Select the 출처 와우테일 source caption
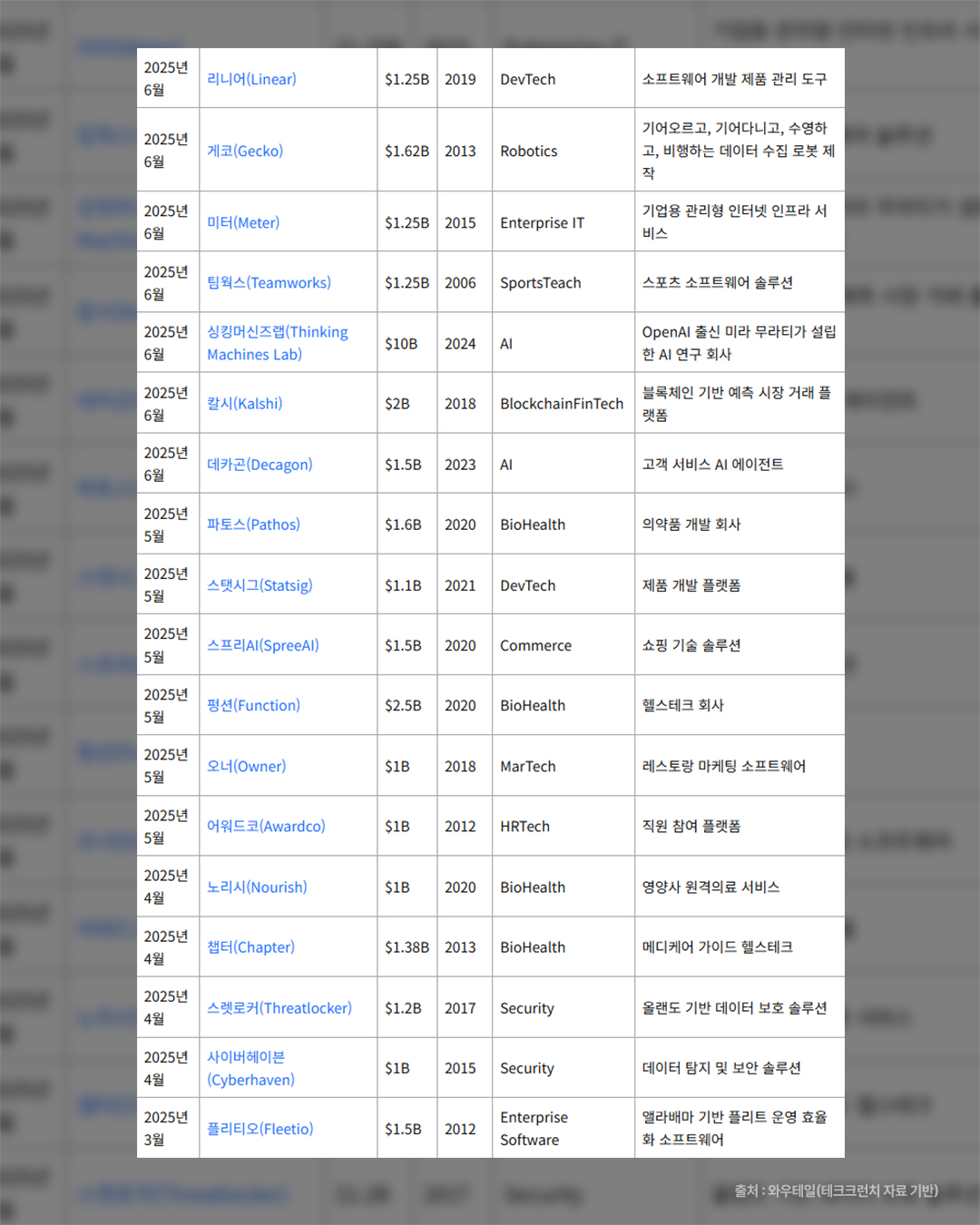 pyautogui.click(x=836, y=1191)
